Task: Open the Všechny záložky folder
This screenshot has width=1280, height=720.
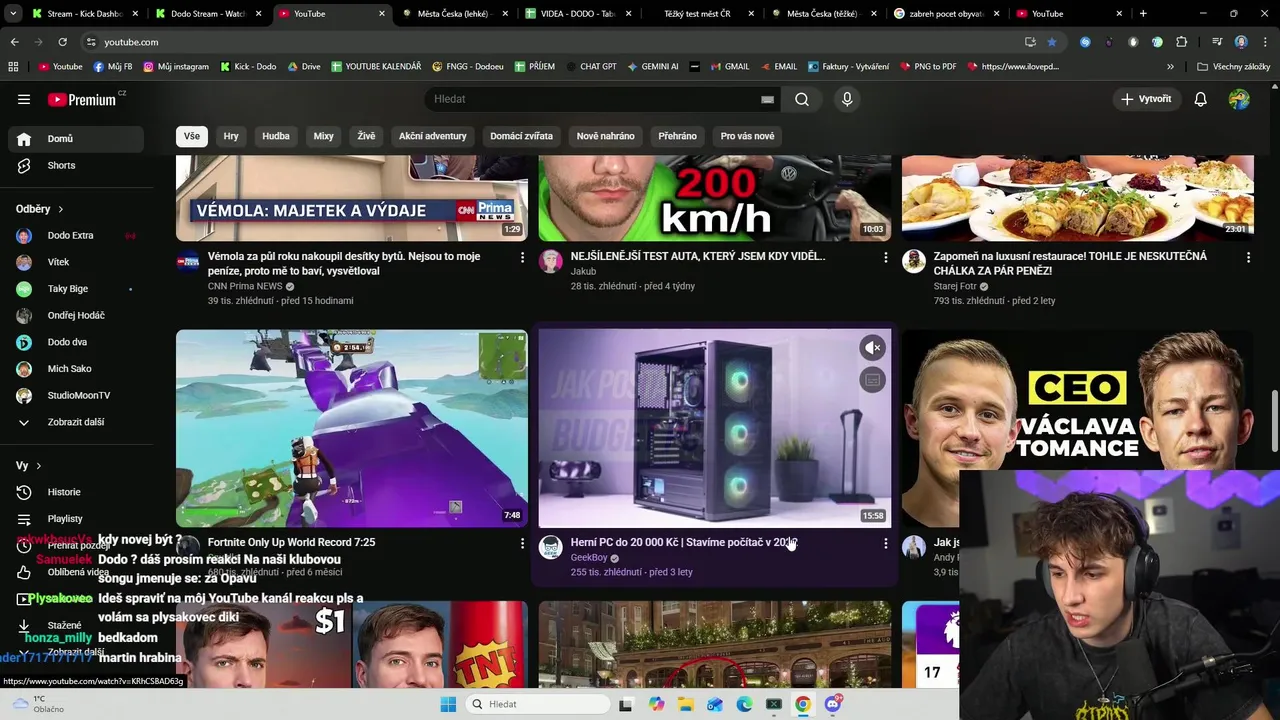Action: pos(1233,67)
